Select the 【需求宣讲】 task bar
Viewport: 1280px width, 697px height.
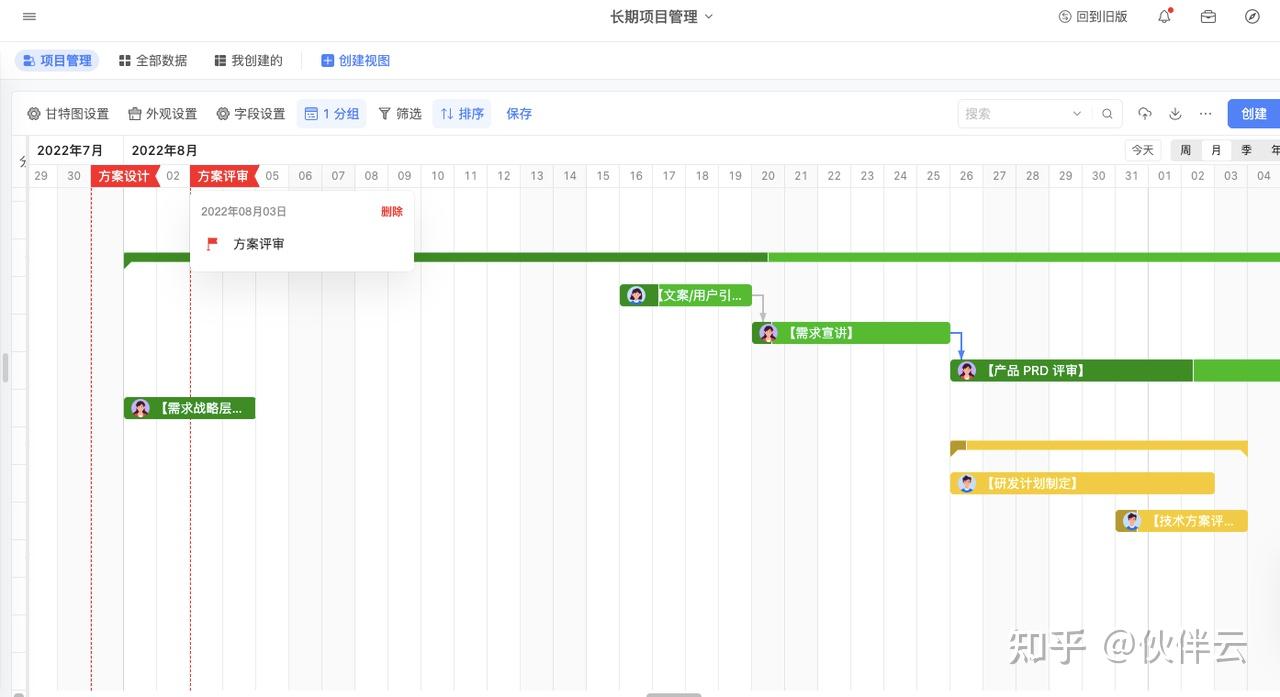click(851, 333)
